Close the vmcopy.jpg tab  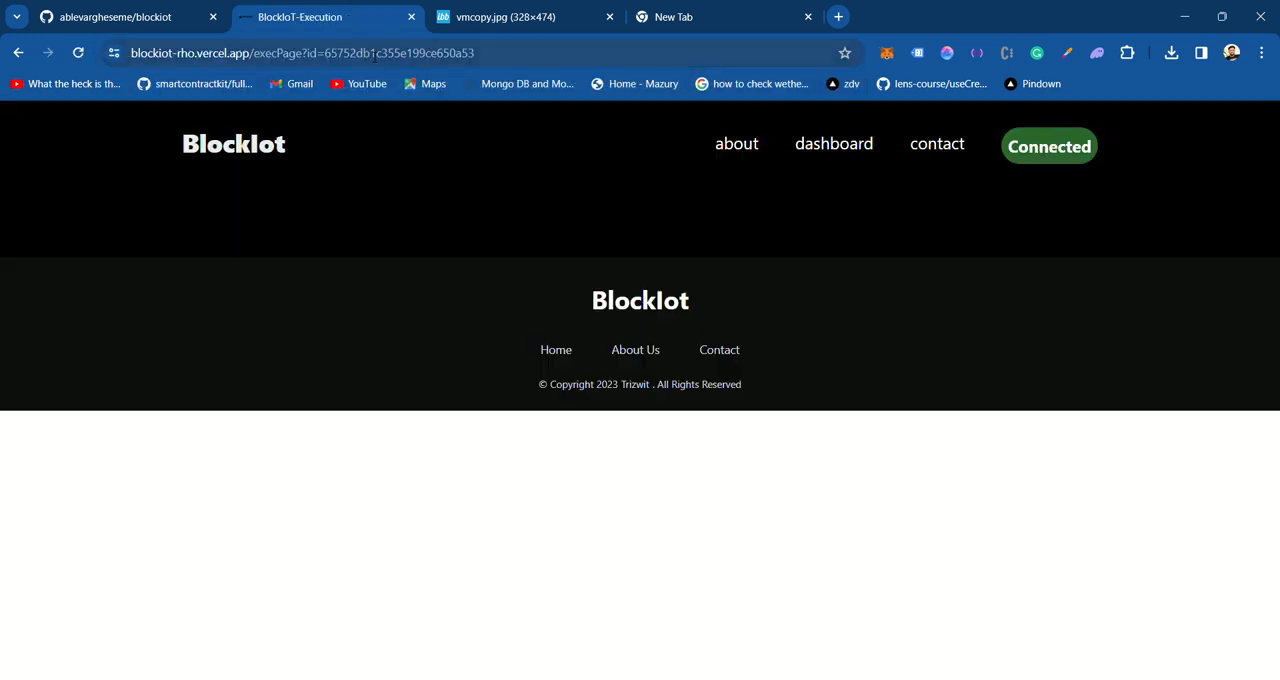610,17
